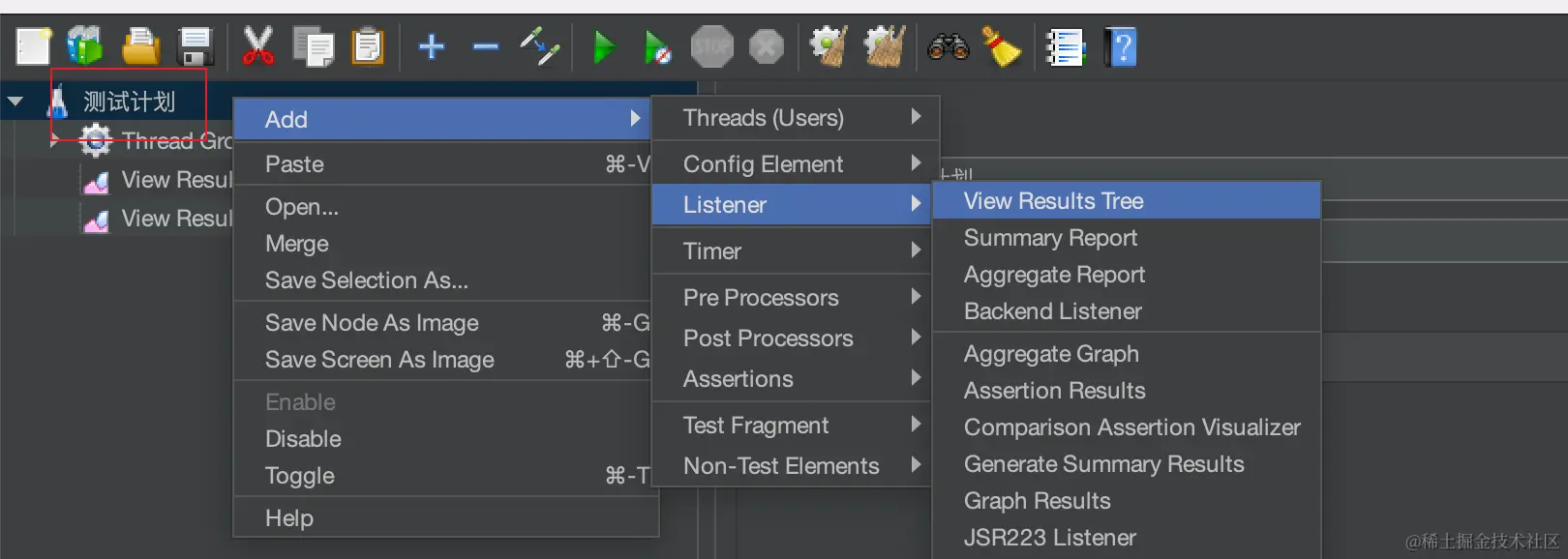Click Start no pauses icon

[657, 46]
